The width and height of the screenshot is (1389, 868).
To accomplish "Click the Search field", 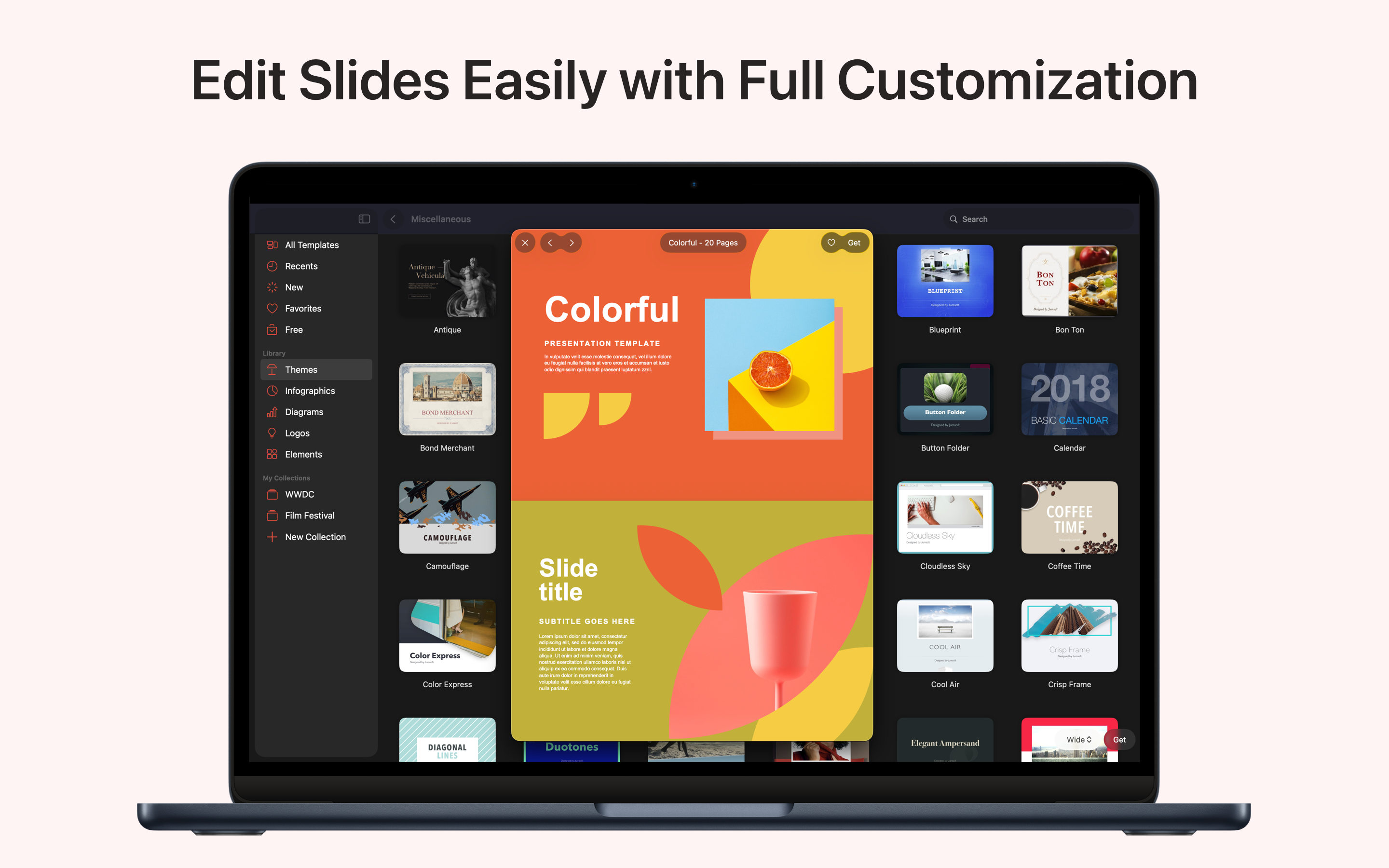I will [1038, 219].
